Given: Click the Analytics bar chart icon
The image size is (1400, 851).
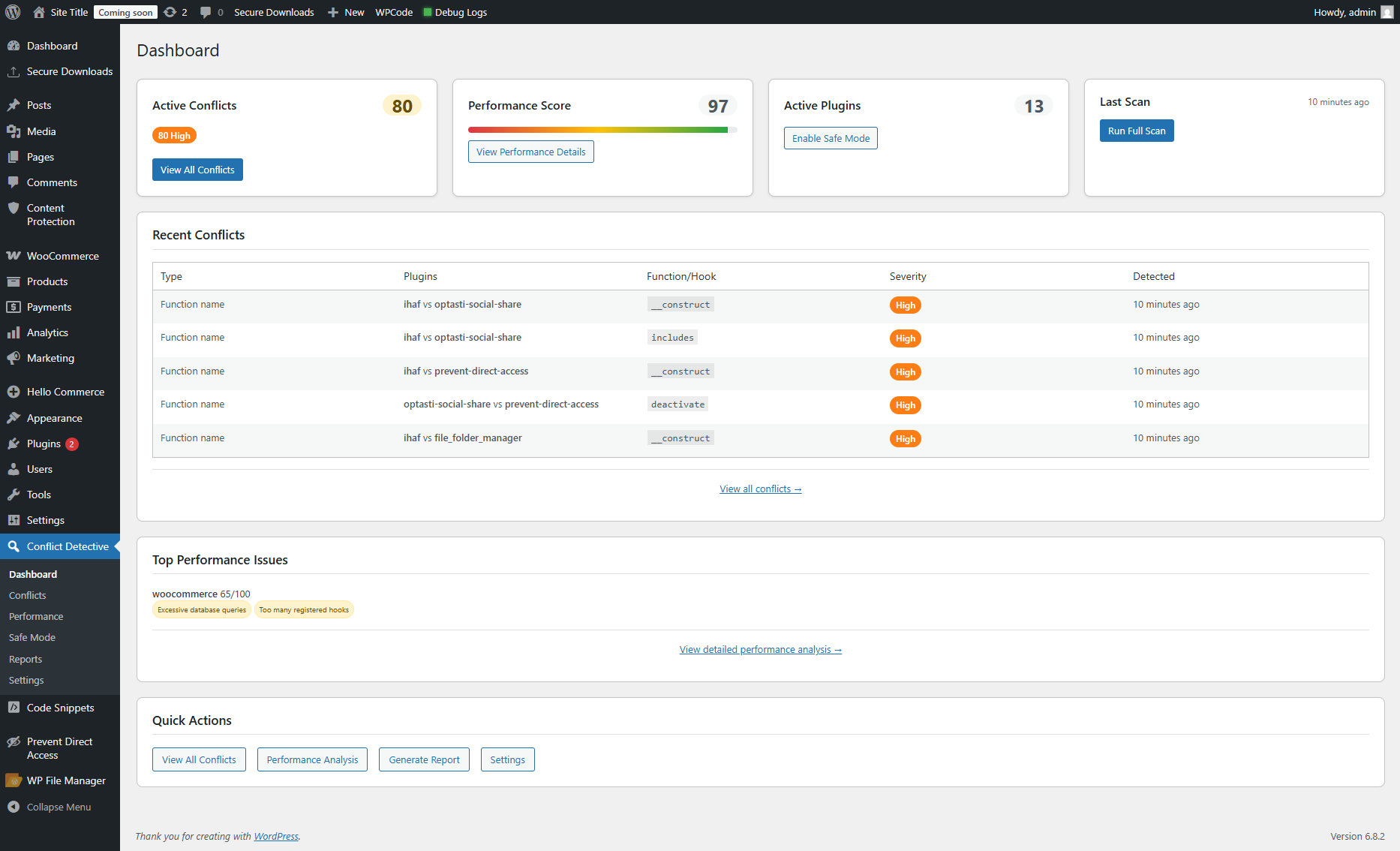Looking at the screenshot, I should [x=14, y=332].
